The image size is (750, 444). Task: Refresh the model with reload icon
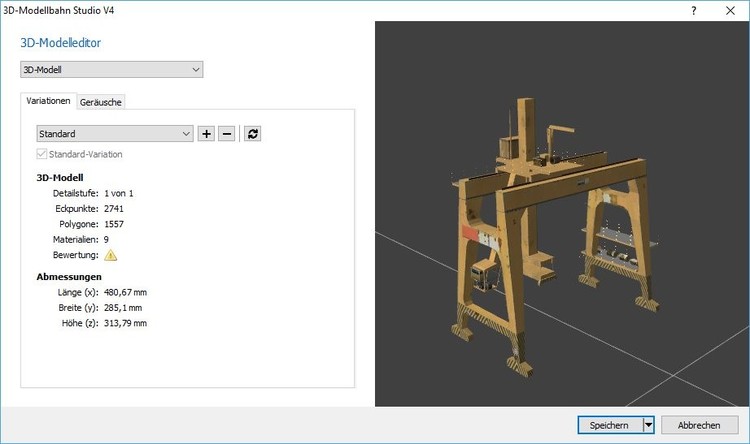(253, 134)
